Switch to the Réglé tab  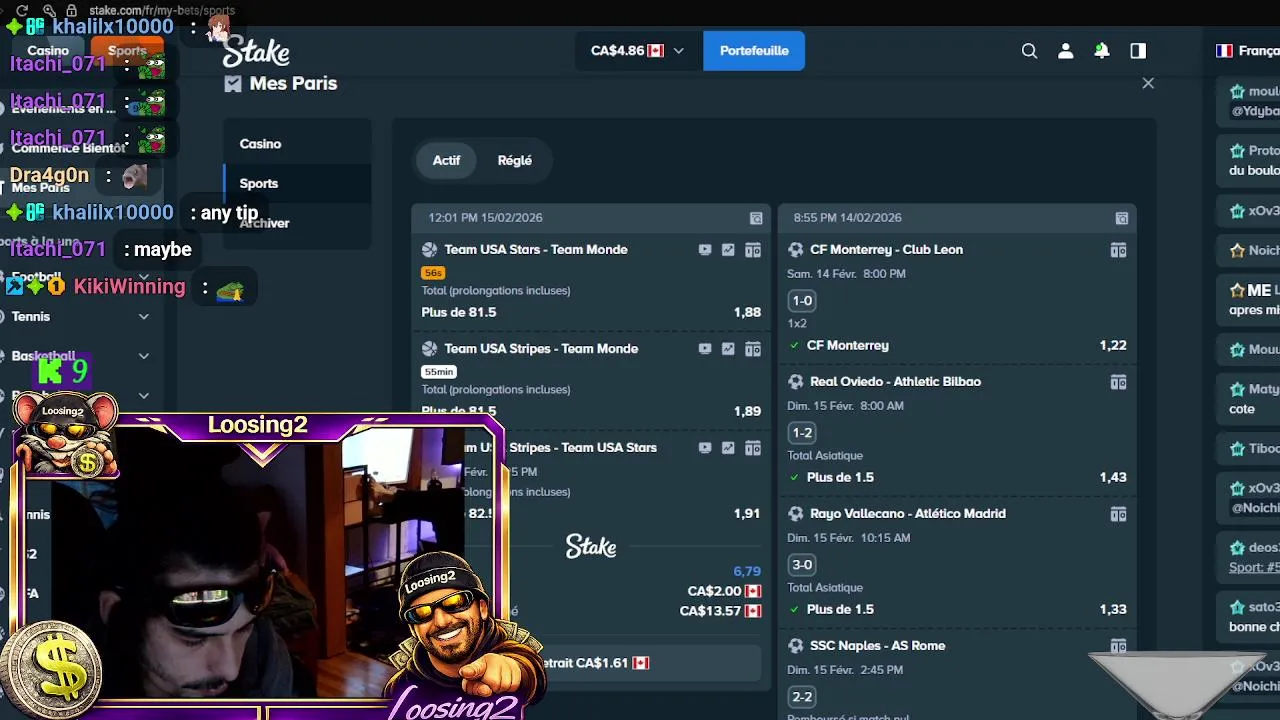point(514,160)
